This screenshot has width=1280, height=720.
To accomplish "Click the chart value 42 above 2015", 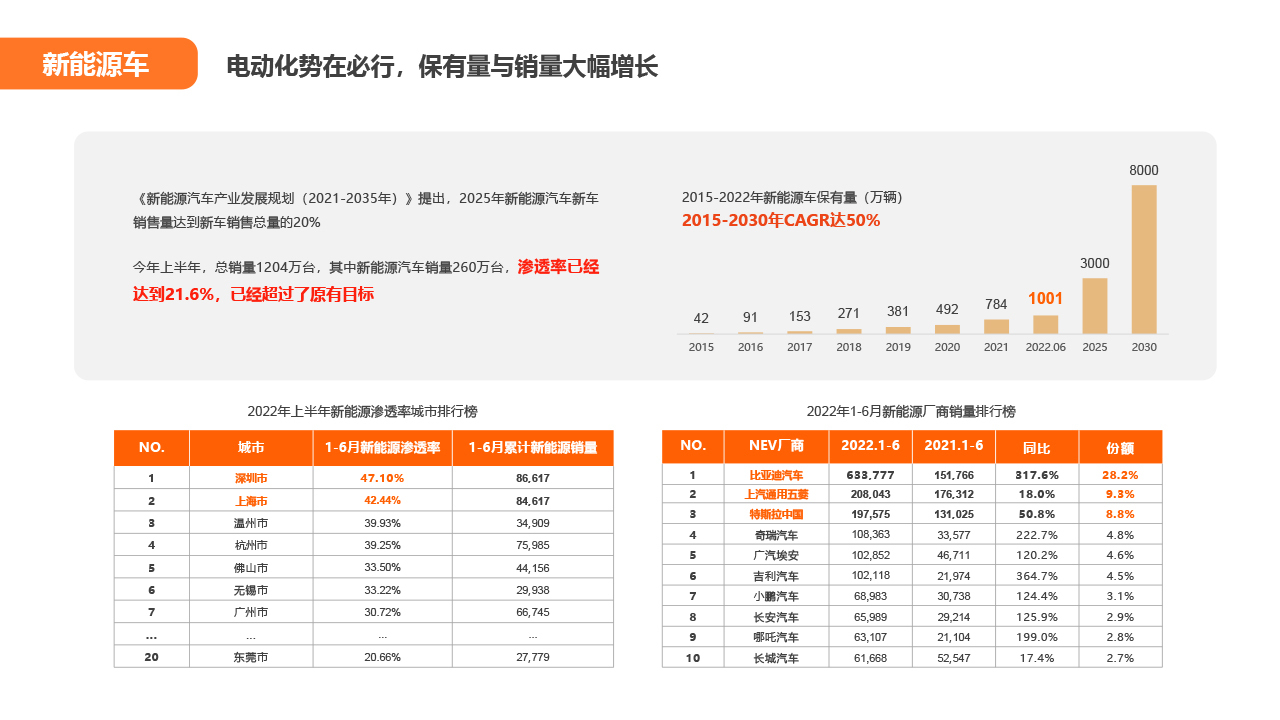I will (x=701, y=318).
